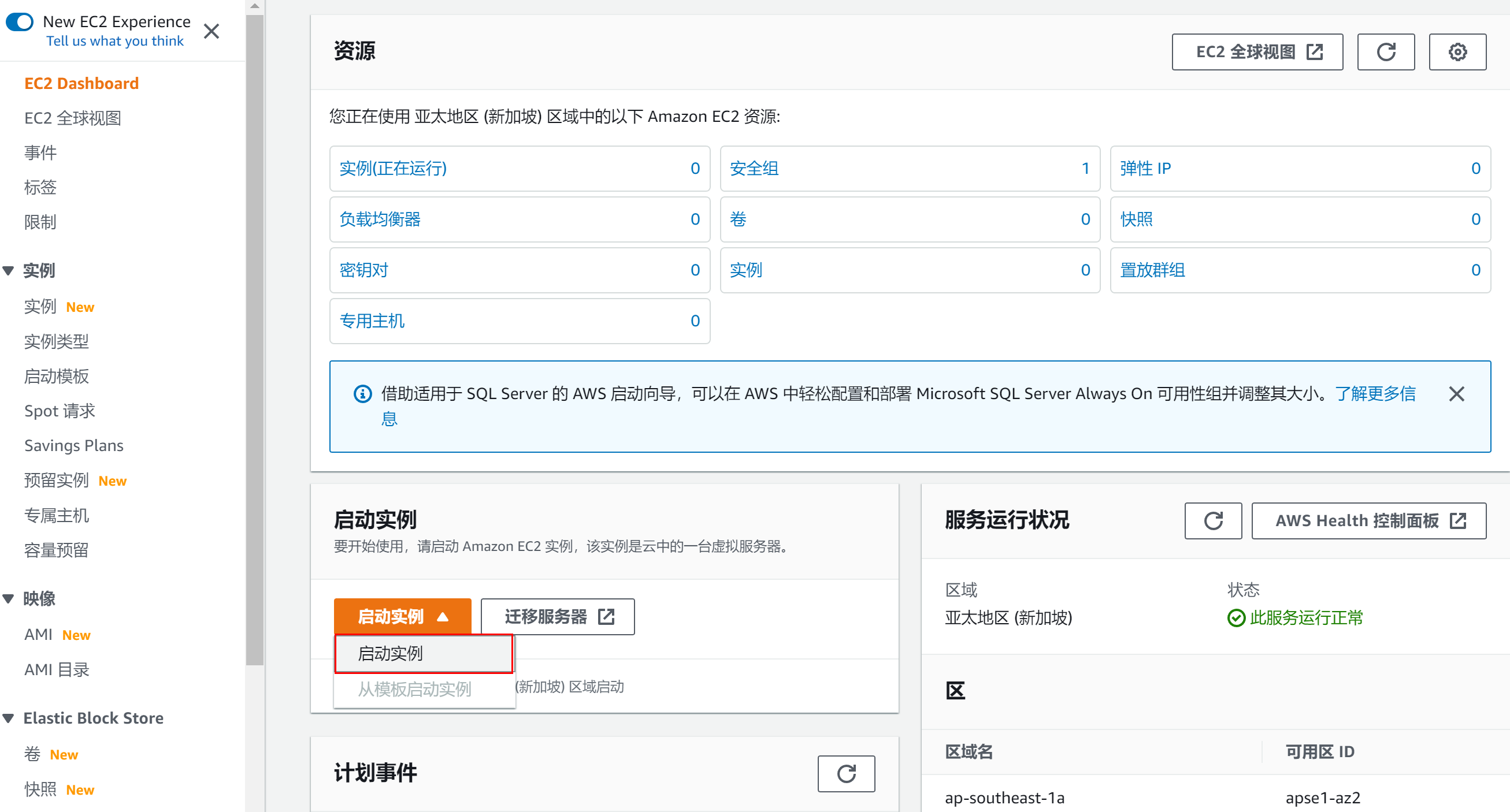Open Savings Plans in the sidebar

[74, 445]
